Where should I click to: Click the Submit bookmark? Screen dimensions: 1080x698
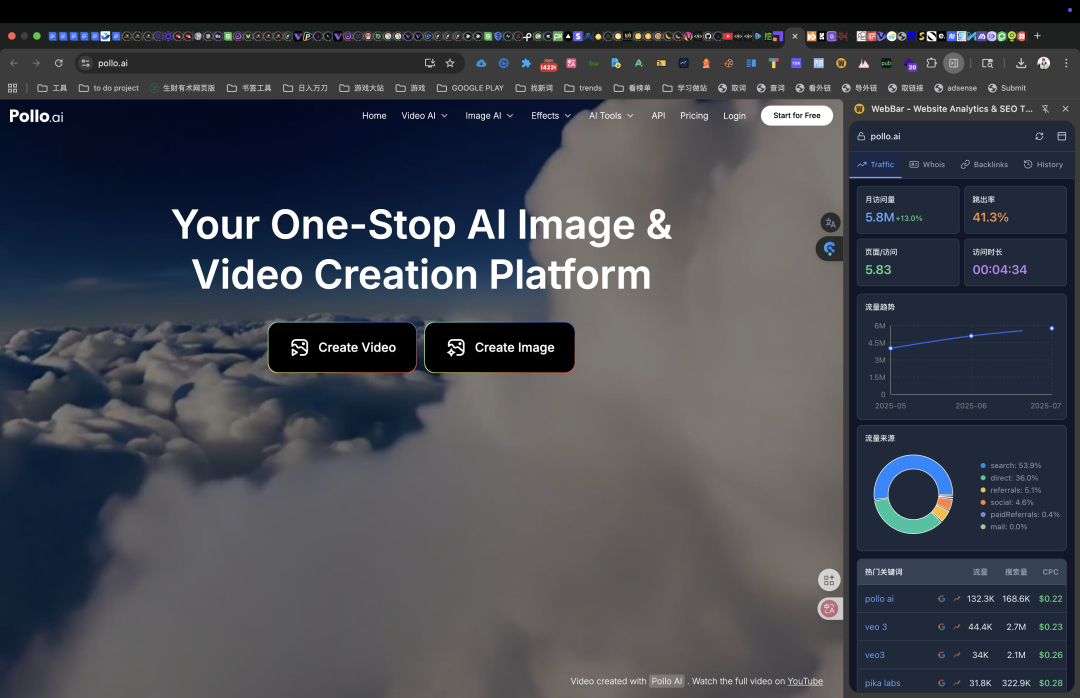click(x=1007, y=88)
